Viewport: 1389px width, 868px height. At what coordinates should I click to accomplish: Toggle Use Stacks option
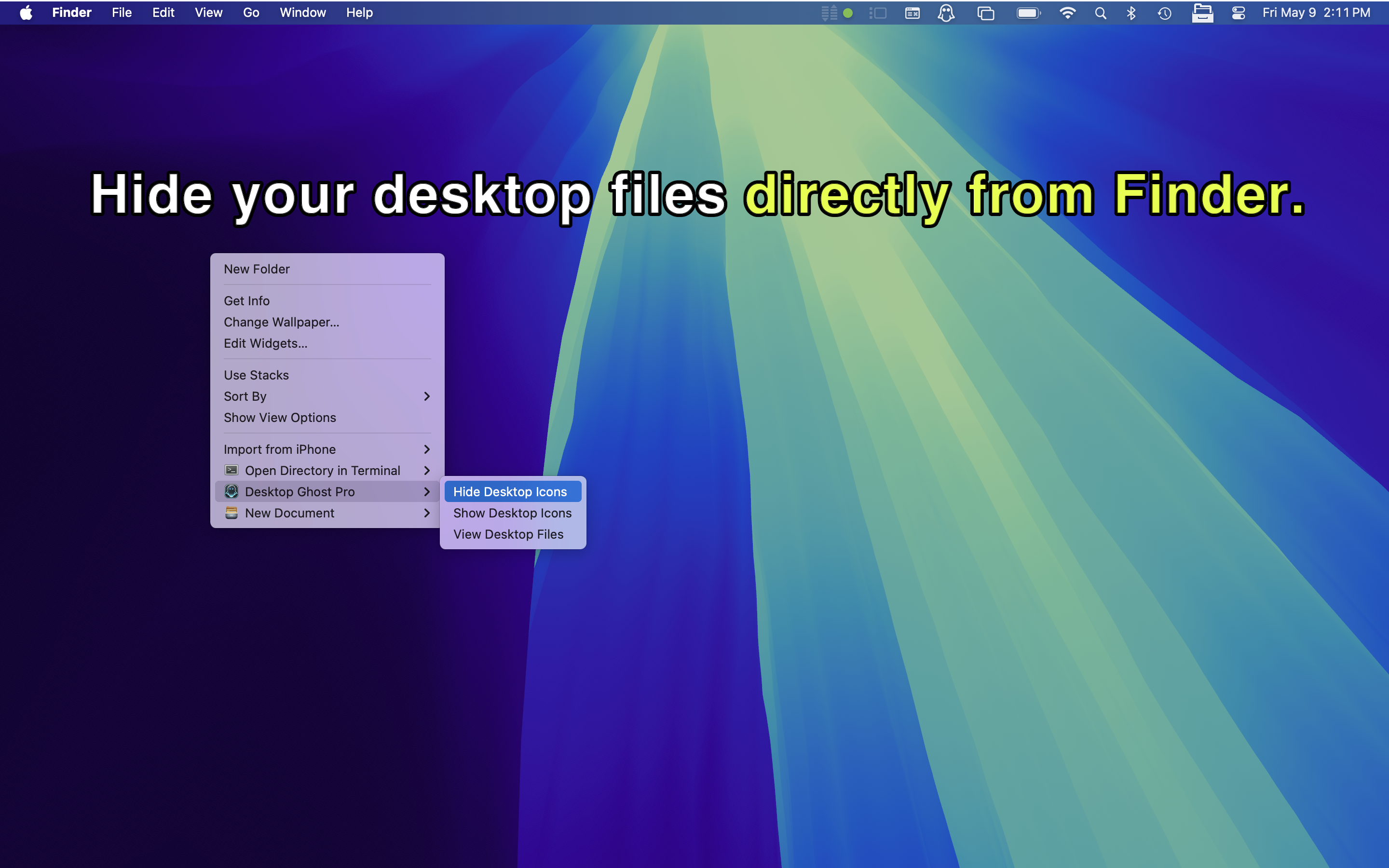[327, 375]
